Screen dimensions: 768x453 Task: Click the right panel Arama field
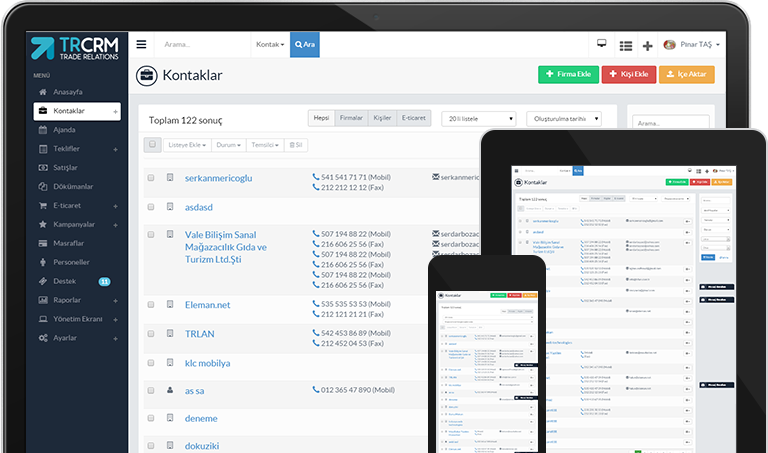671,123
